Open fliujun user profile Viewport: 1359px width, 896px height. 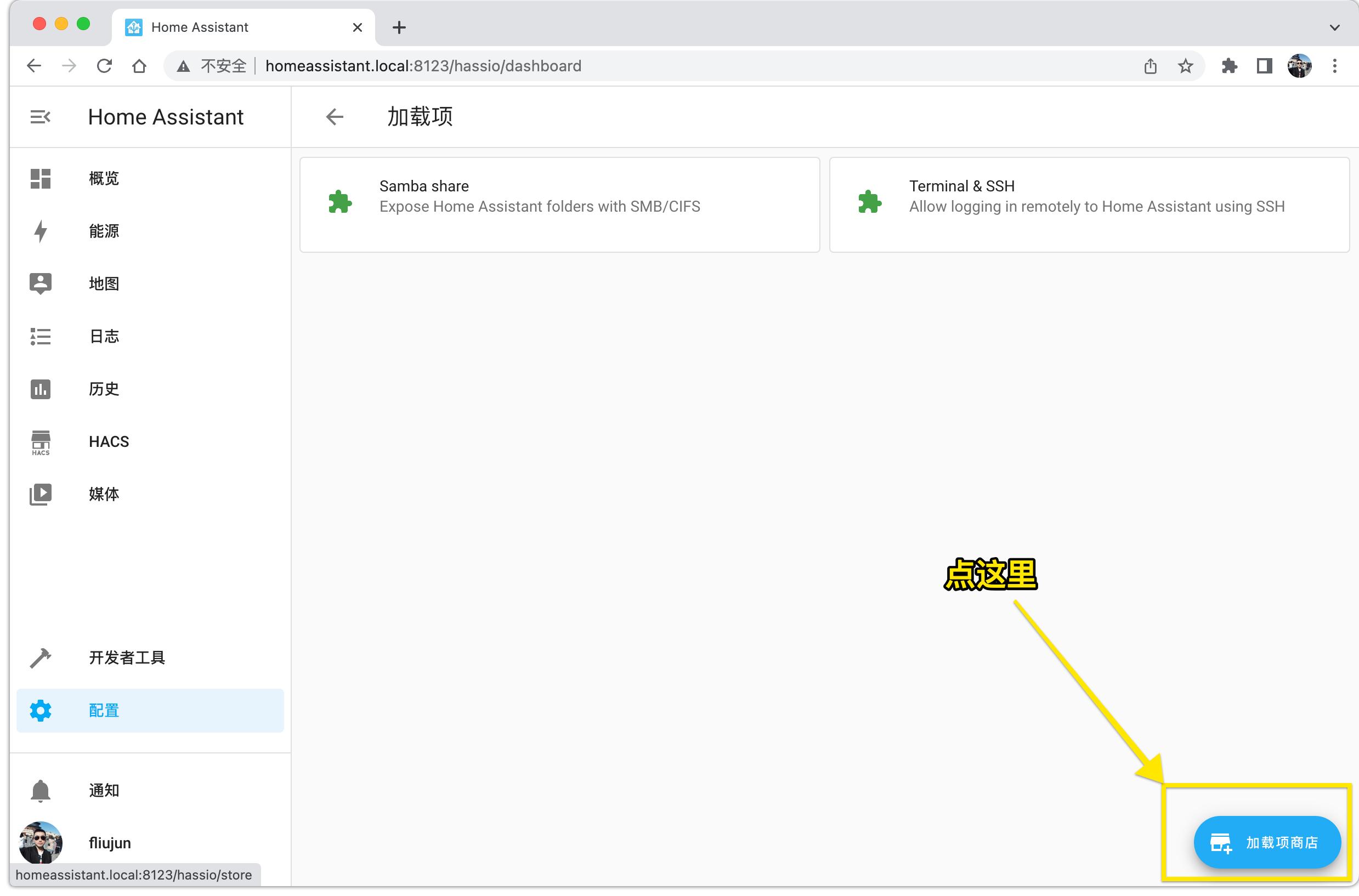pyautogui.click(x=110, y=843)
